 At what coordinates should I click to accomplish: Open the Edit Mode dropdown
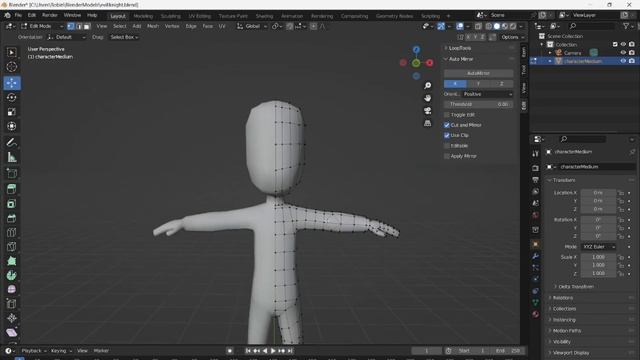[42, 26]
